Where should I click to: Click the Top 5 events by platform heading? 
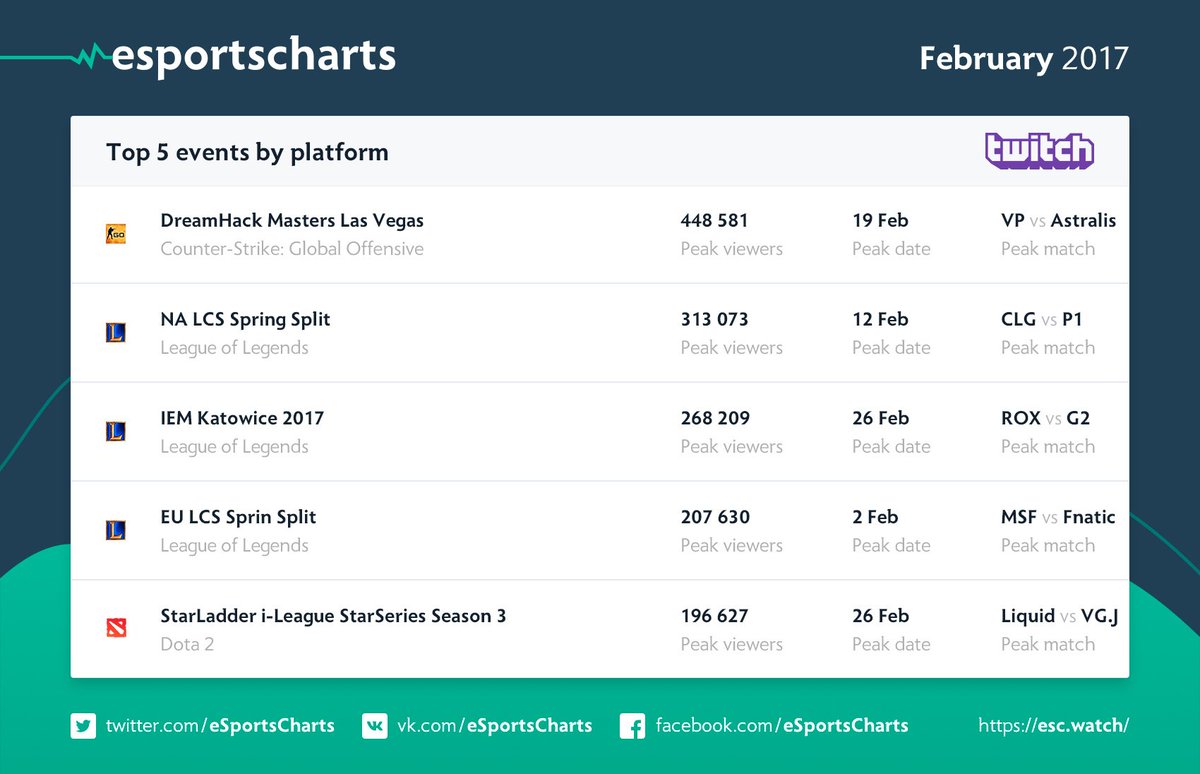247,152
